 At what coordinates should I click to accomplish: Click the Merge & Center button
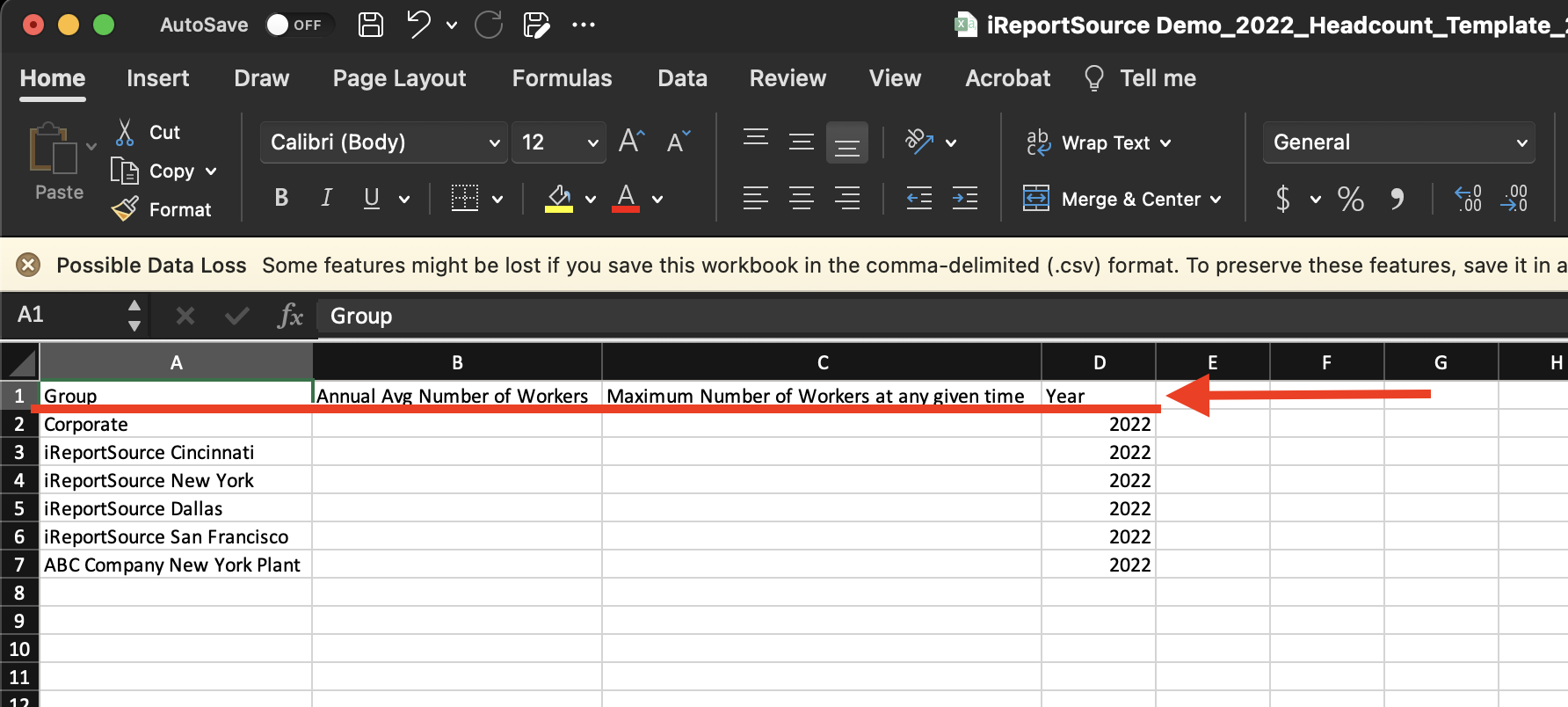click(x=1113, y=200)
